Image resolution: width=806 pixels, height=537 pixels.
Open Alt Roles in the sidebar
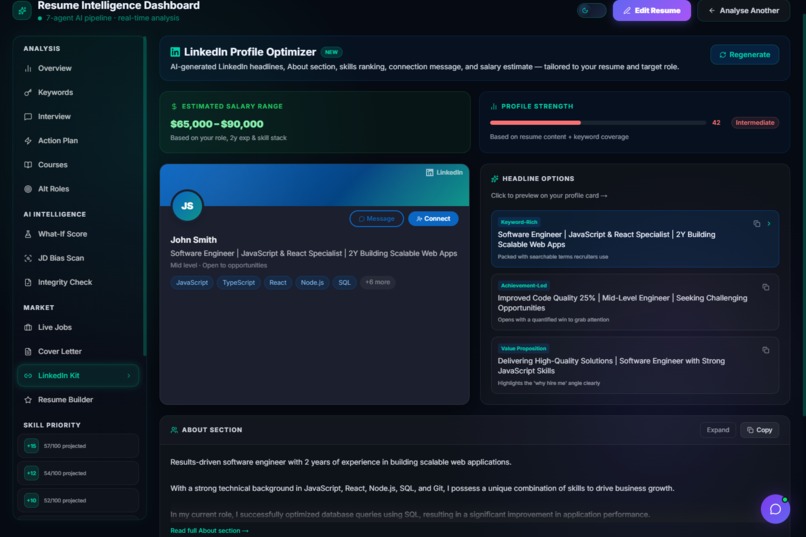78,189
